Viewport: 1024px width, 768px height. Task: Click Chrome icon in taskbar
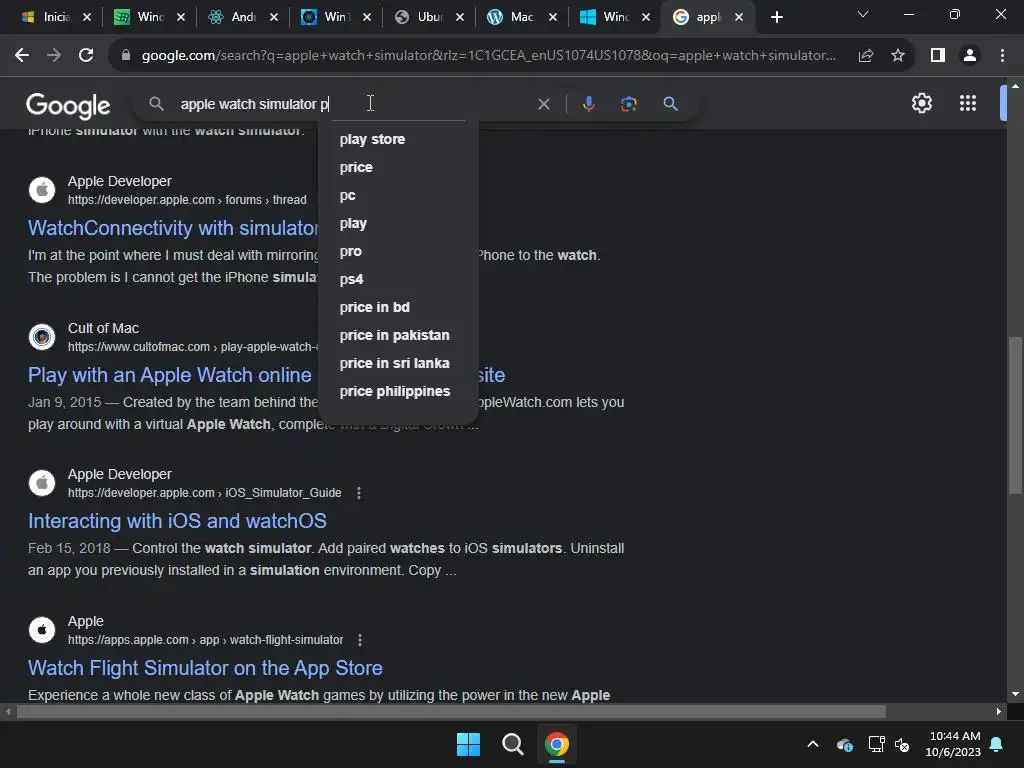(x=557, y=744)
